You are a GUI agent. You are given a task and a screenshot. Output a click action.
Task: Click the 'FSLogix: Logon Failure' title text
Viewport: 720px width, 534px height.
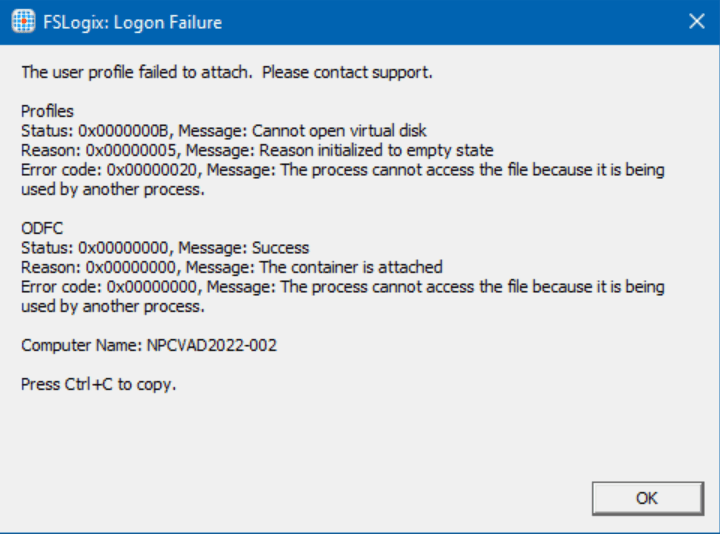click(x=144, y=22)
